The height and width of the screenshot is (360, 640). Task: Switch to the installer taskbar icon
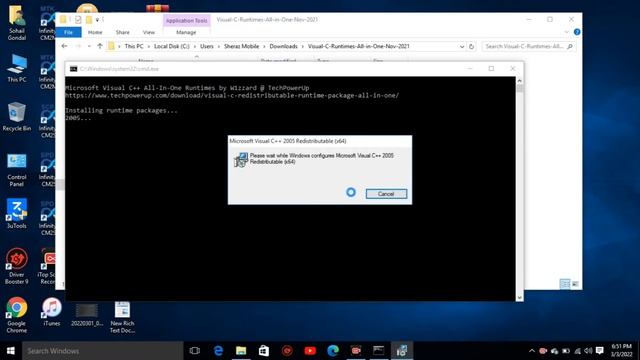[x=402, y=351]
